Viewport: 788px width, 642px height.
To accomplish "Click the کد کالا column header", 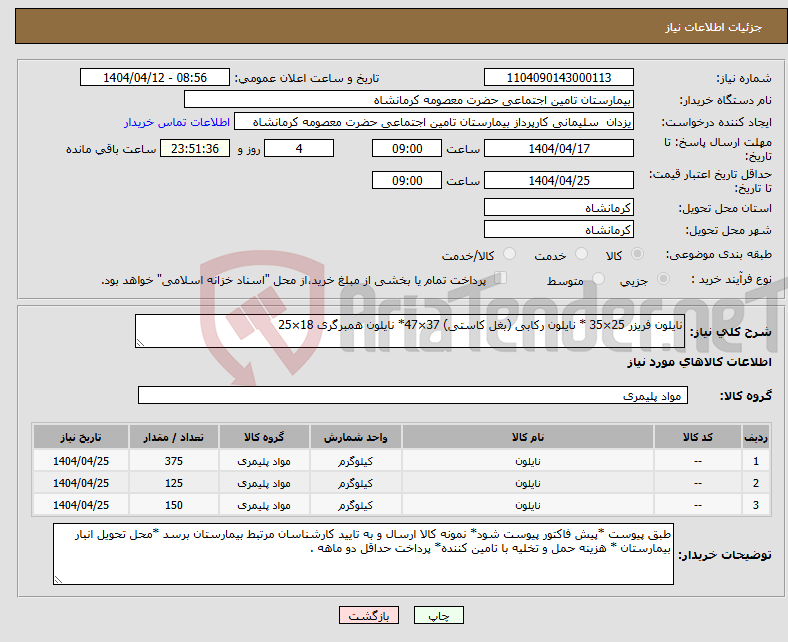I will [698, 437].
